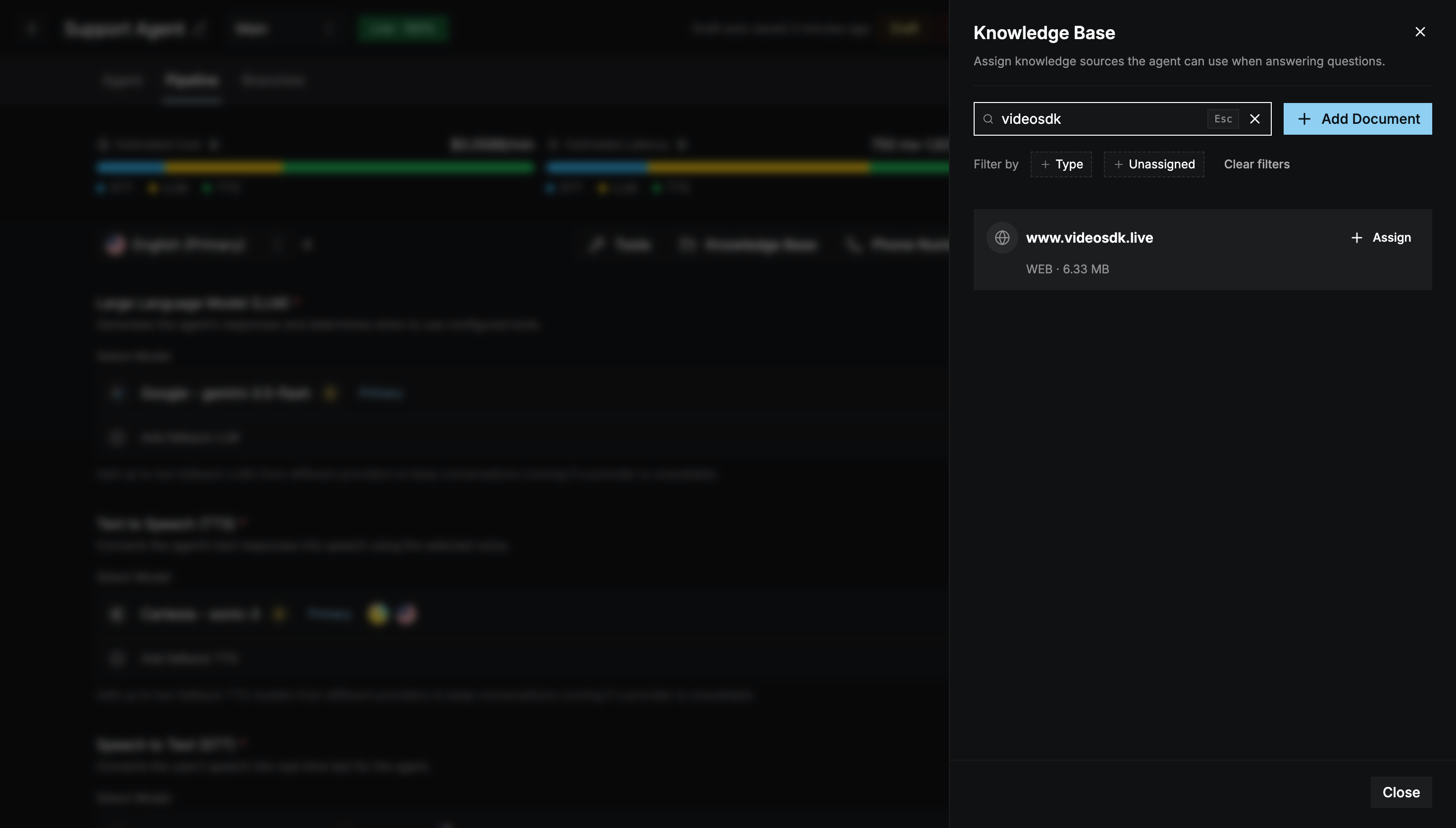The height and width of the screenshot is (828, 1456).
Task: Clear the search text with the X icon
Action: 1255,119
